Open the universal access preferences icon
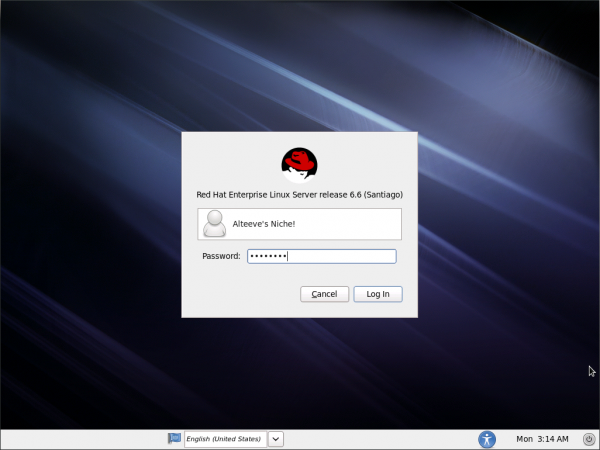The height and width of the screenshot is (450, 600). [x=487, y=438]
